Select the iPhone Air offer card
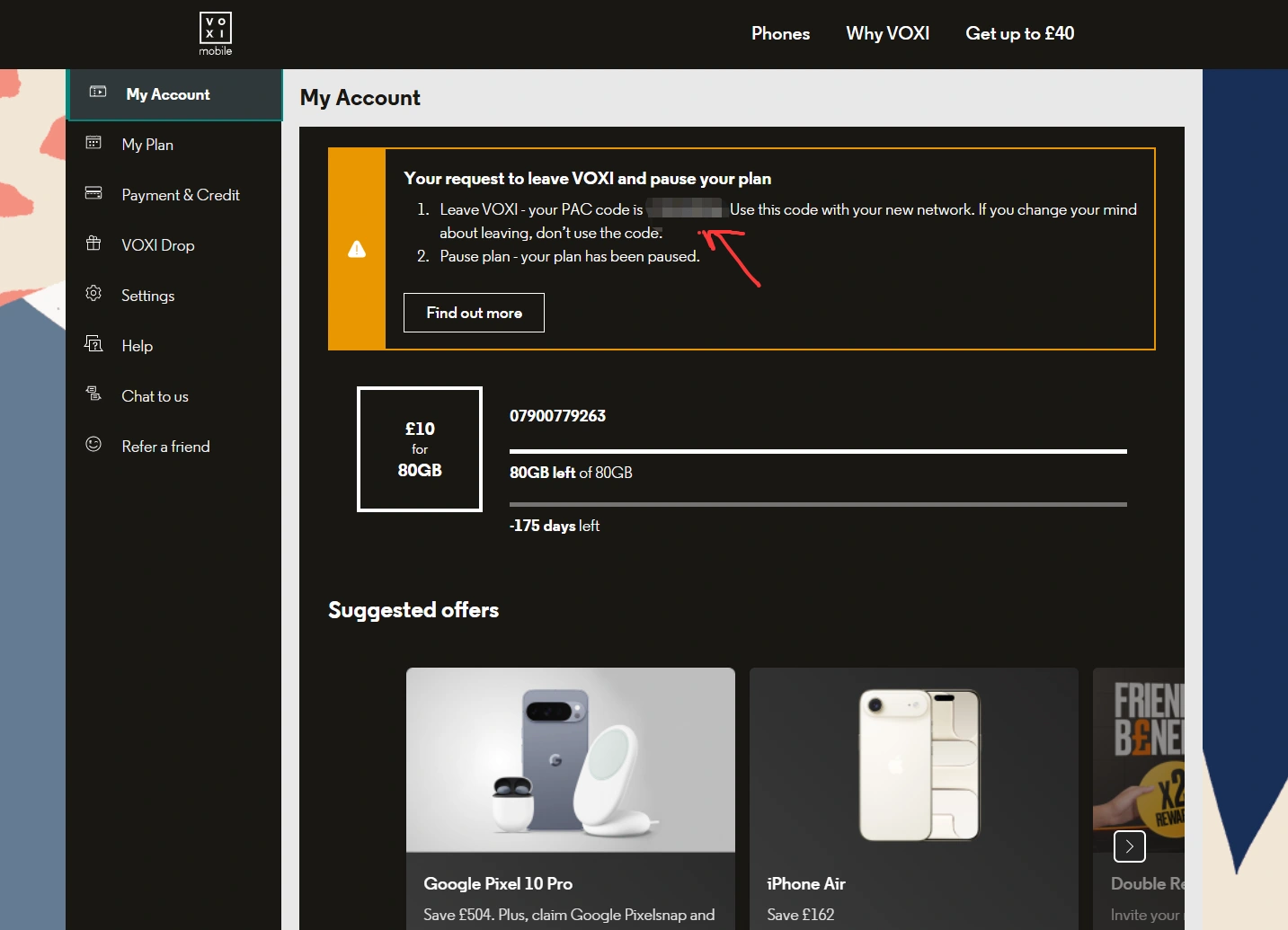The width and height of the screenshot is (1288, 930). point(913,800)
